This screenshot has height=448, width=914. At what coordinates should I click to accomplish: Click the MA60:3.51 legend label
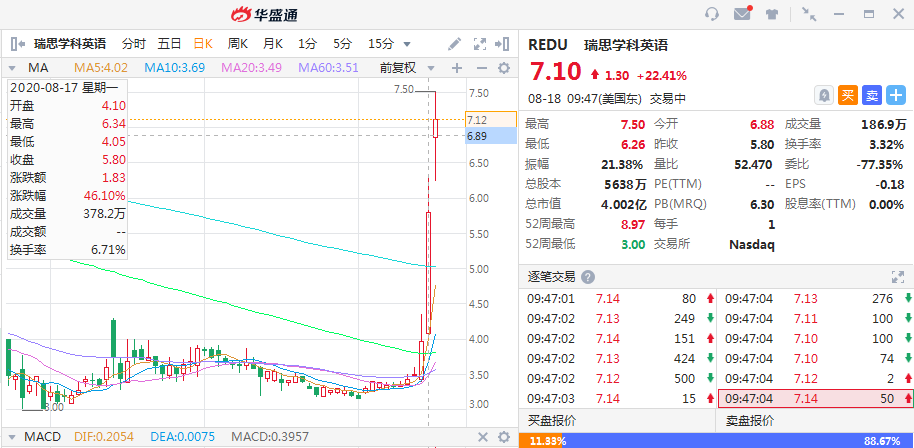(328, 68)
